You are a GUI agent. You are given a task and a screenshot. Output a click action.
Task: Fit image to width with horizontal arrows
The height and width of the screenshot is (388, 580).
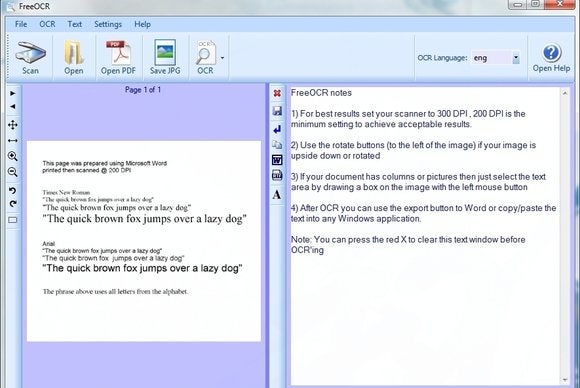coord(13,141)
